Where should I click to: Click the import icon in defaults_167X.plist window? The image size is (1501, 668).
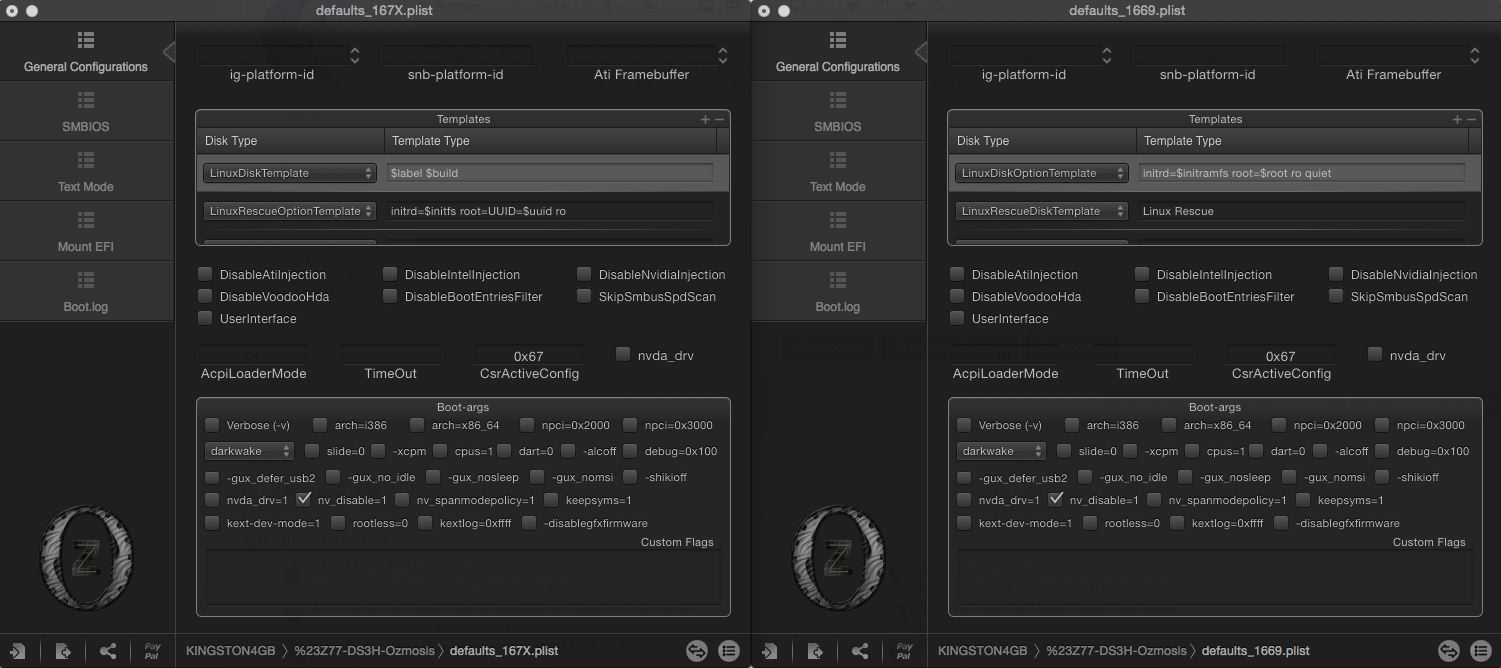17,651
